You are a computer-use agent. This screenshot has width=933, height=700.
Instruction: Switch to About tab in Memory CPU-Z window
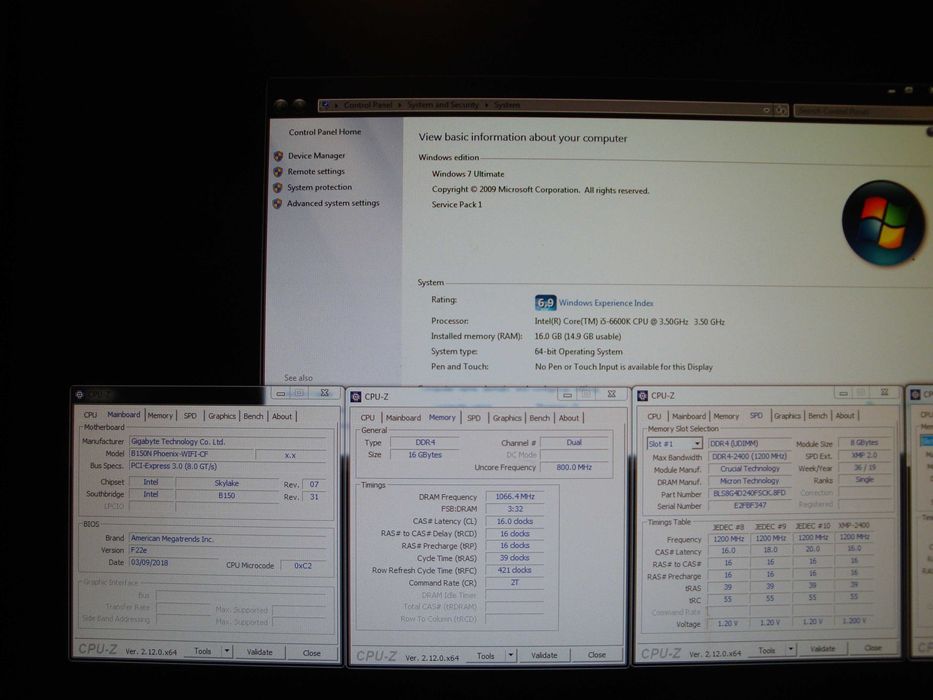[569, 418]
